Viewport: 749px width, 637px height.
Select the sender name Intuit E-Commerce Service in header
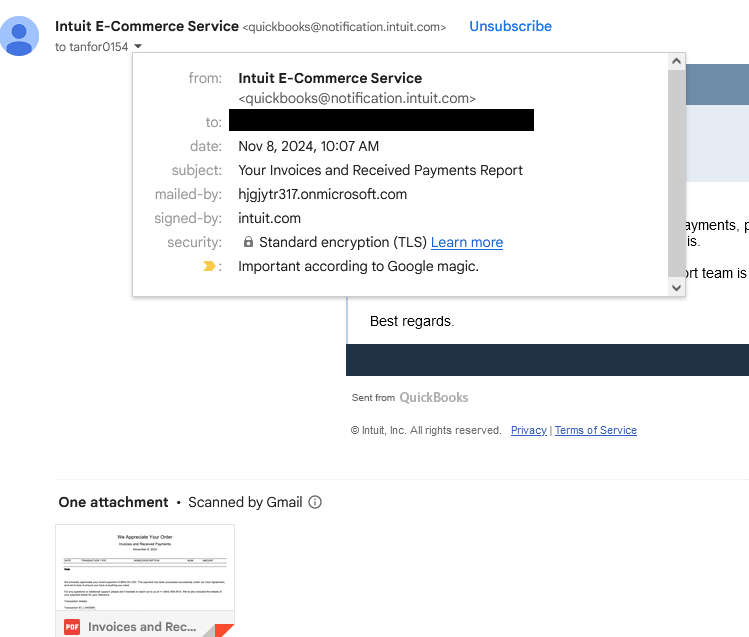click(147, 26)
